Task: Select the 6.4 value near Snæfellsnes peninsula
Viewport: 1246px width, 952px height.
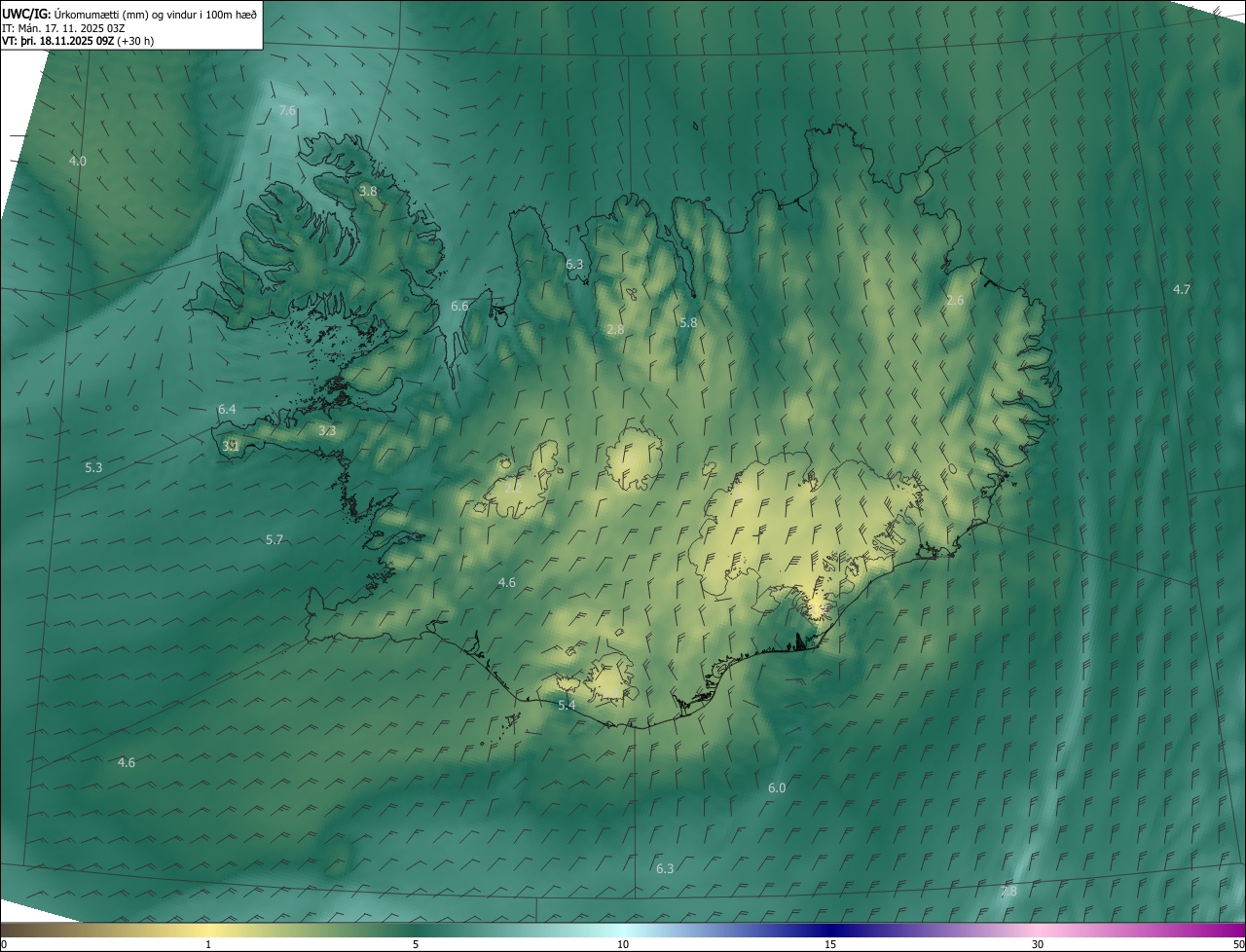Action: tap(227, 410)
